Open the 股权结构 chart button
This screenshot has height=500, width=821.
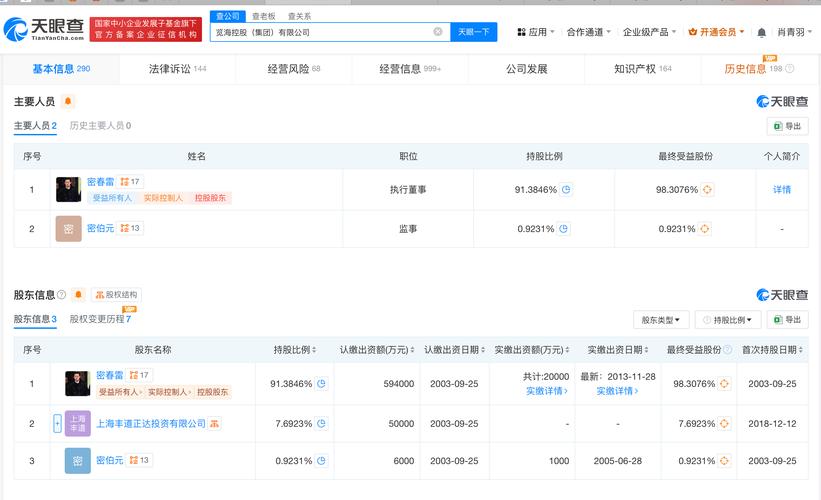116,295
